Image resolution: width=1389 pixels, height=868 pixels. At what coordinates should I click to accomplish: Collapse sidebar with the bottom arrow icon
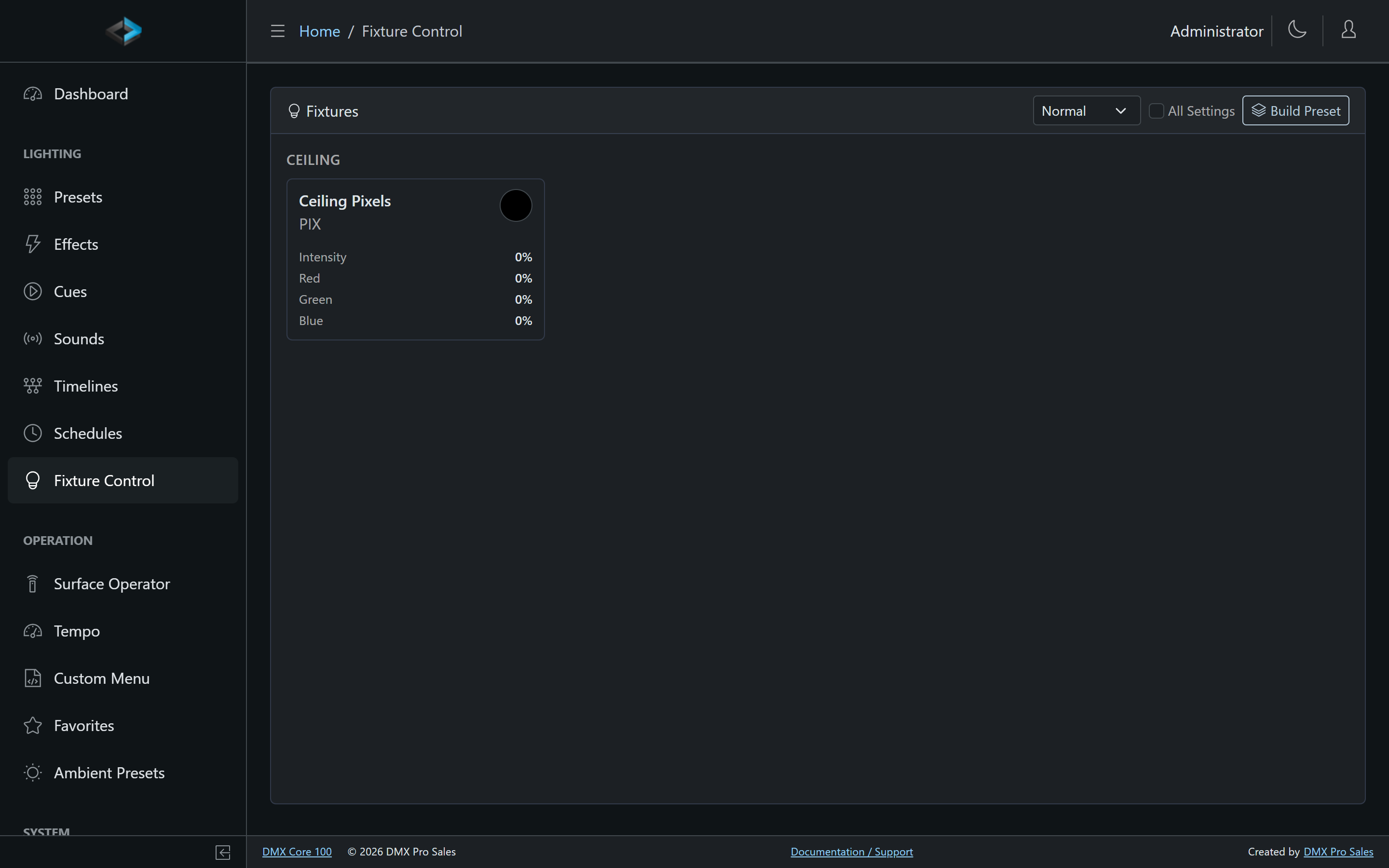point(223,853)
